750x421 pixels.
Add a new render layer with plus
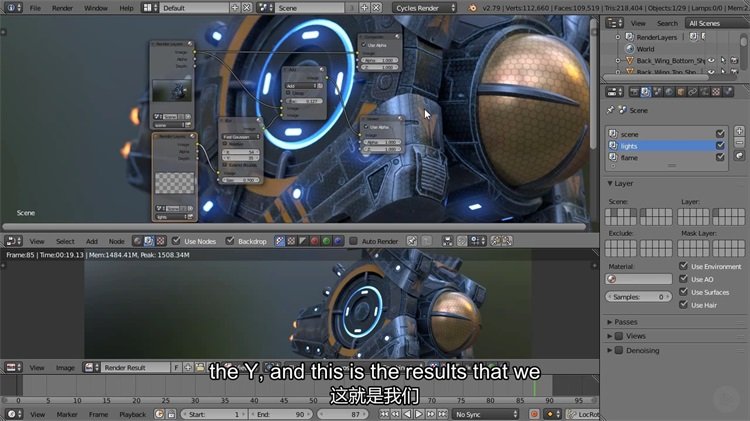tap(739, 131)
